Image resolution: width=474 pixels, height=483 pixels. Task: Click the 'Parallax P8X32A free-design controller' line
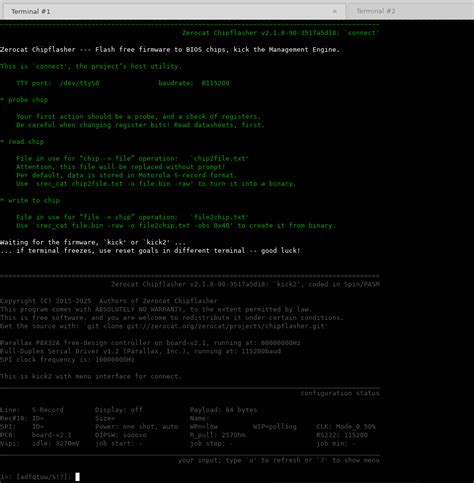tap(150, 343)
